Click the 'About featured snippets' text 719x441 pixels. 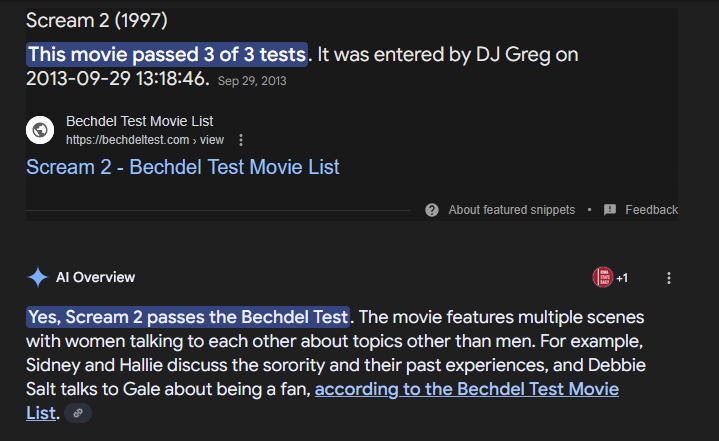[512, 210]
